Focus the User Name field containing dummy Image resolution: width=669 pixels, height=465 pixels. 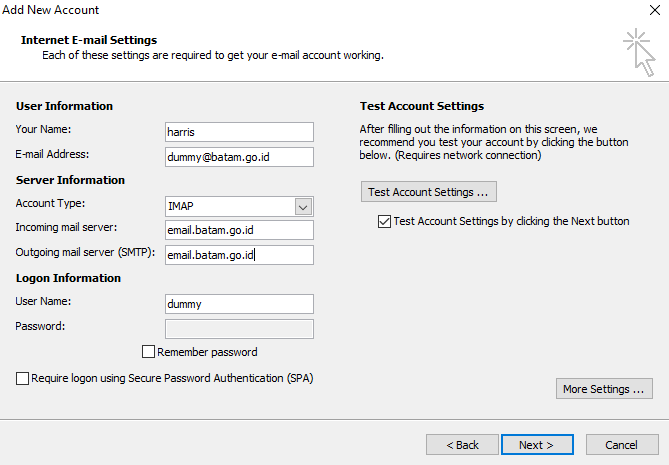[238, 304]
